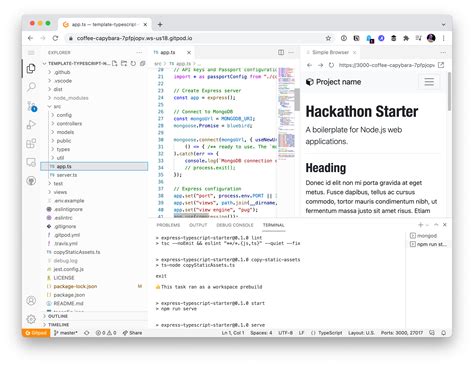The image size is (474, 366).
Task: Reload the Chrome page
Action: tap(55, 38)
